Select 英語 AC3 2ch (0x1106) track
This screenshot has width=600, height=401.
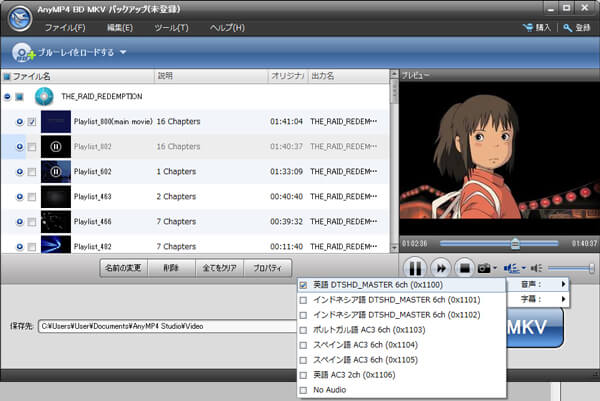[401, 375]
